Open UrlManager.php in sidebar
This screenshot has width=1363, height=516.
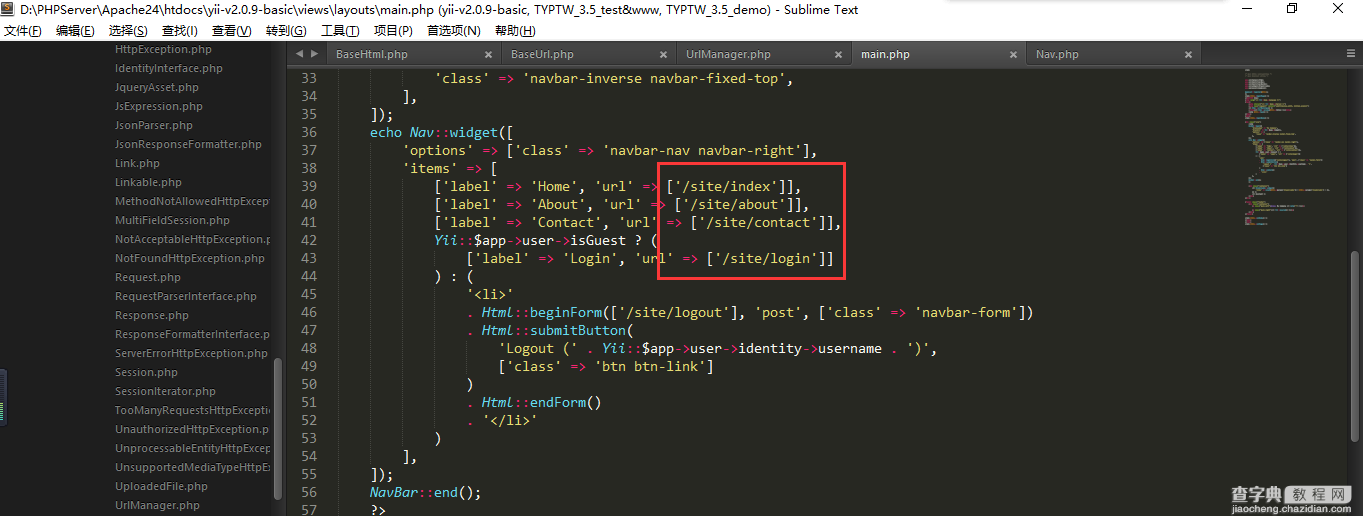click(157, 505)
